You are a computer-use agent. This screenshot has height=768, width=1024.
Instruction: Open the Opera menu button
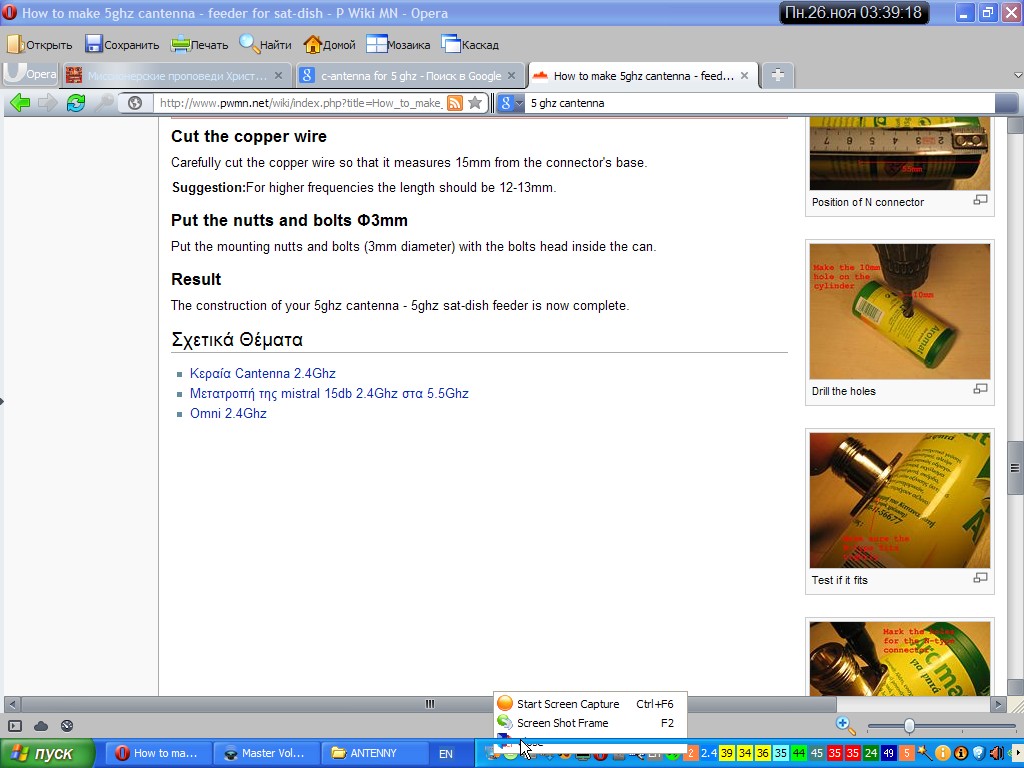[x=30, y=74]
